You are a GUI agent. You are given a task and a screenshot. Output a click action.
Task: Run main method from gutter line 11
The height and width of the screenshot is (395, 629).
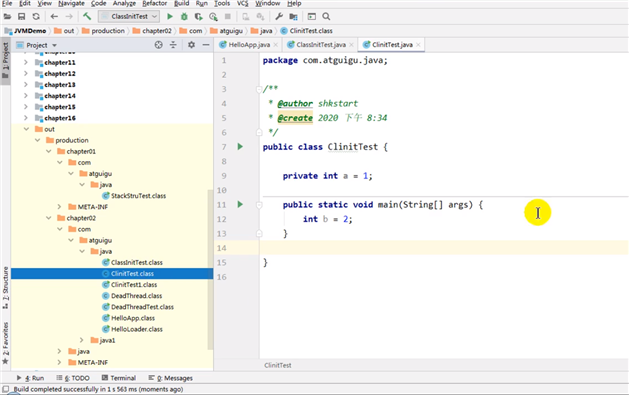(x=240, y=205)
